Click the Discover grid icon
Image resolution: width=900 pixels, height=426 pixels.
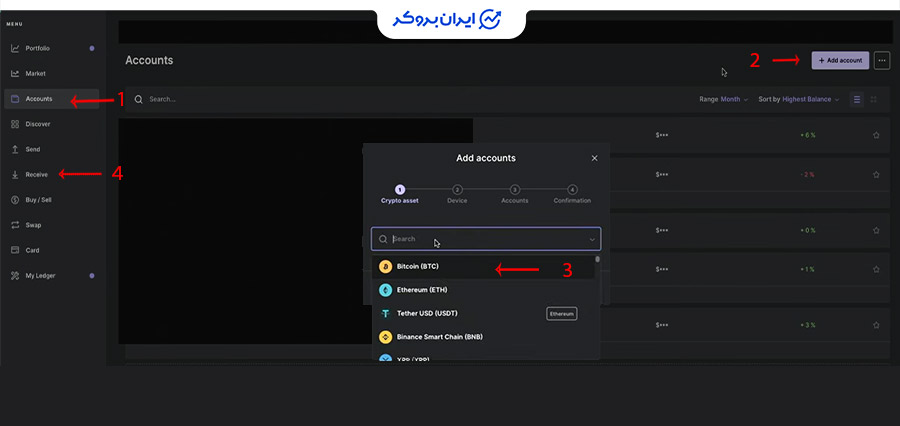15,124
